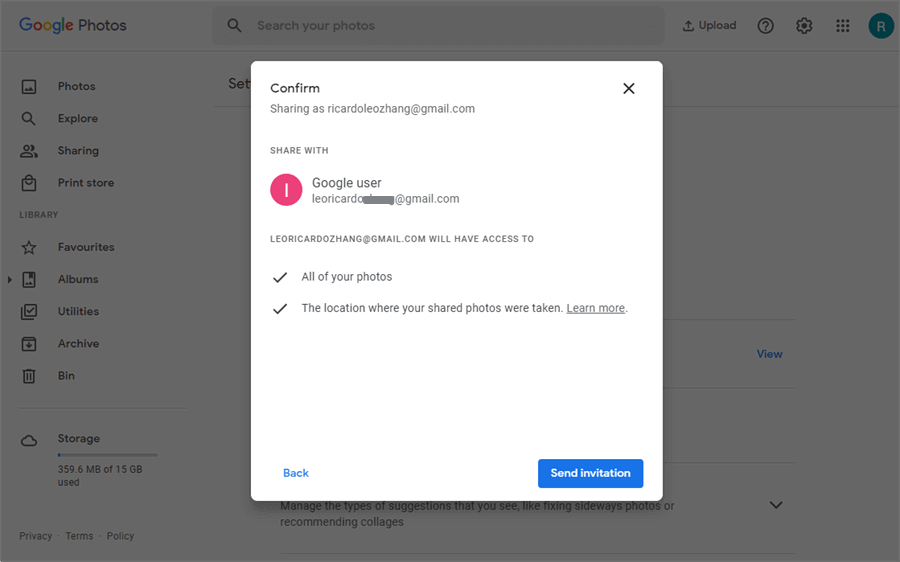The image size is (900, 562).
Task: Open the Albums menu item
Action: [78, 280]
